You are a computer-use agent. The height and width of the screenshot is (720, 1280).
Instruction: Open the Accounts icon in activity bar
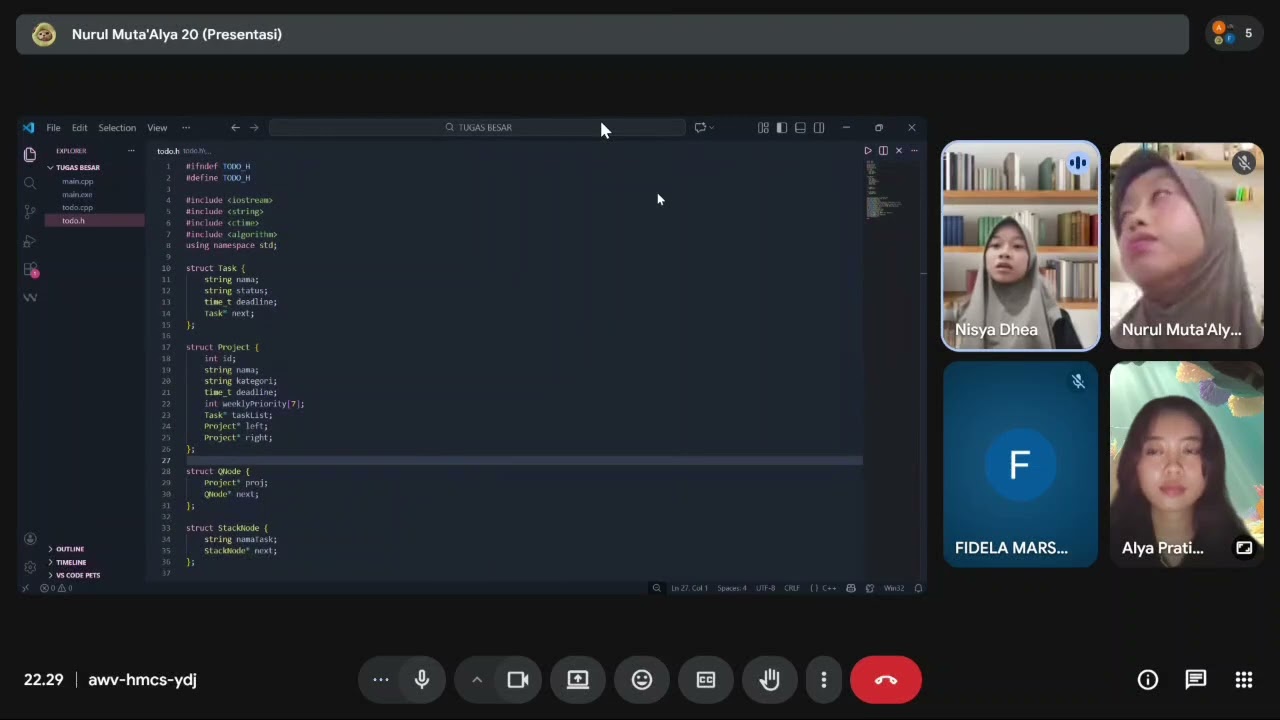[x=30, y=539]
